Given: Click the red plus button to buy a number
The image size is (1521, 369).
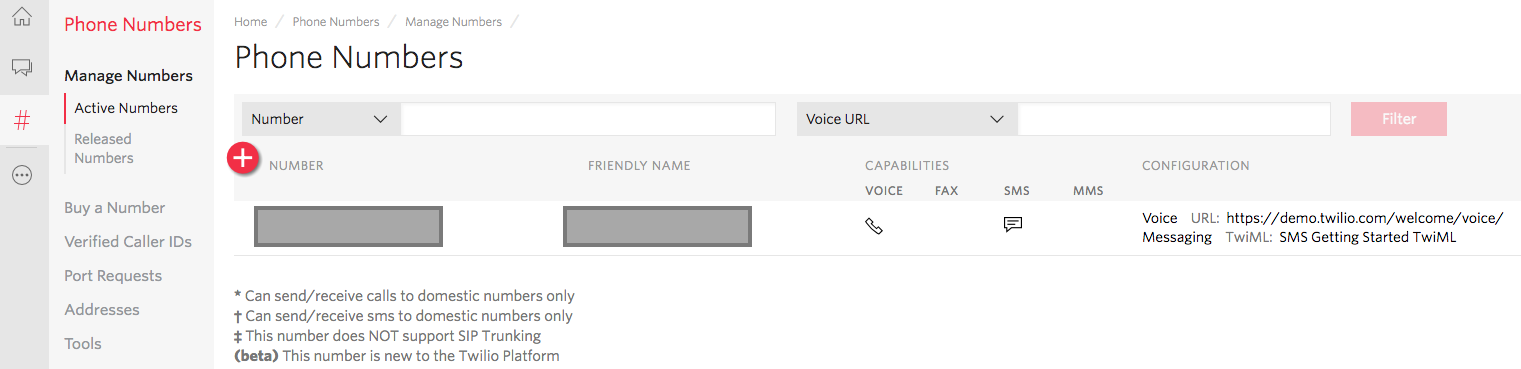Looking at the screenshot, I should point(244,158).
